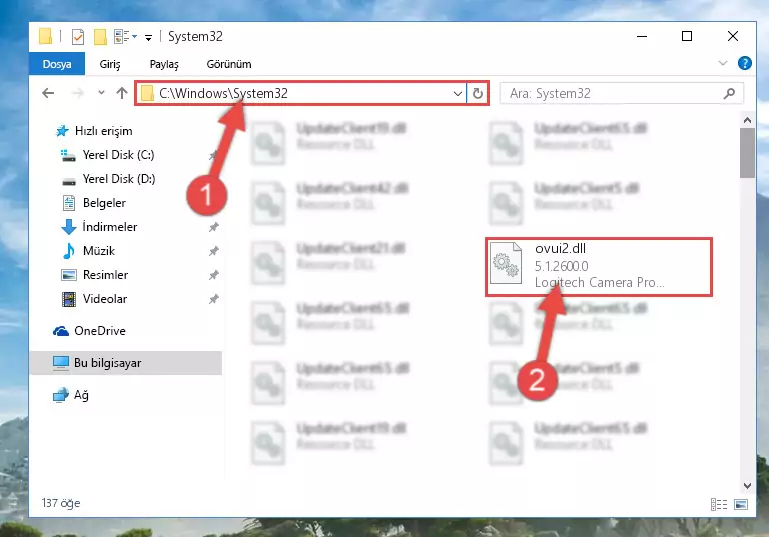Click the pin icon next to Resimler

point(213,275)
